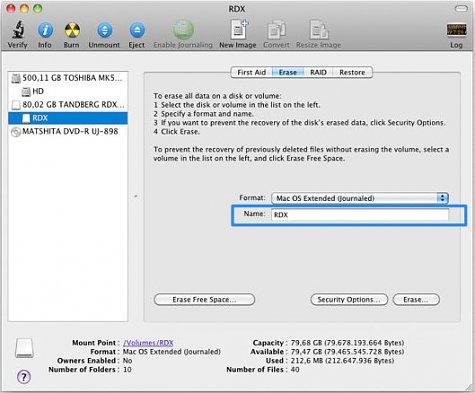Open the Format dropdown menu
Viewport: 475px width, 393px height.
(x=360, y=198)
